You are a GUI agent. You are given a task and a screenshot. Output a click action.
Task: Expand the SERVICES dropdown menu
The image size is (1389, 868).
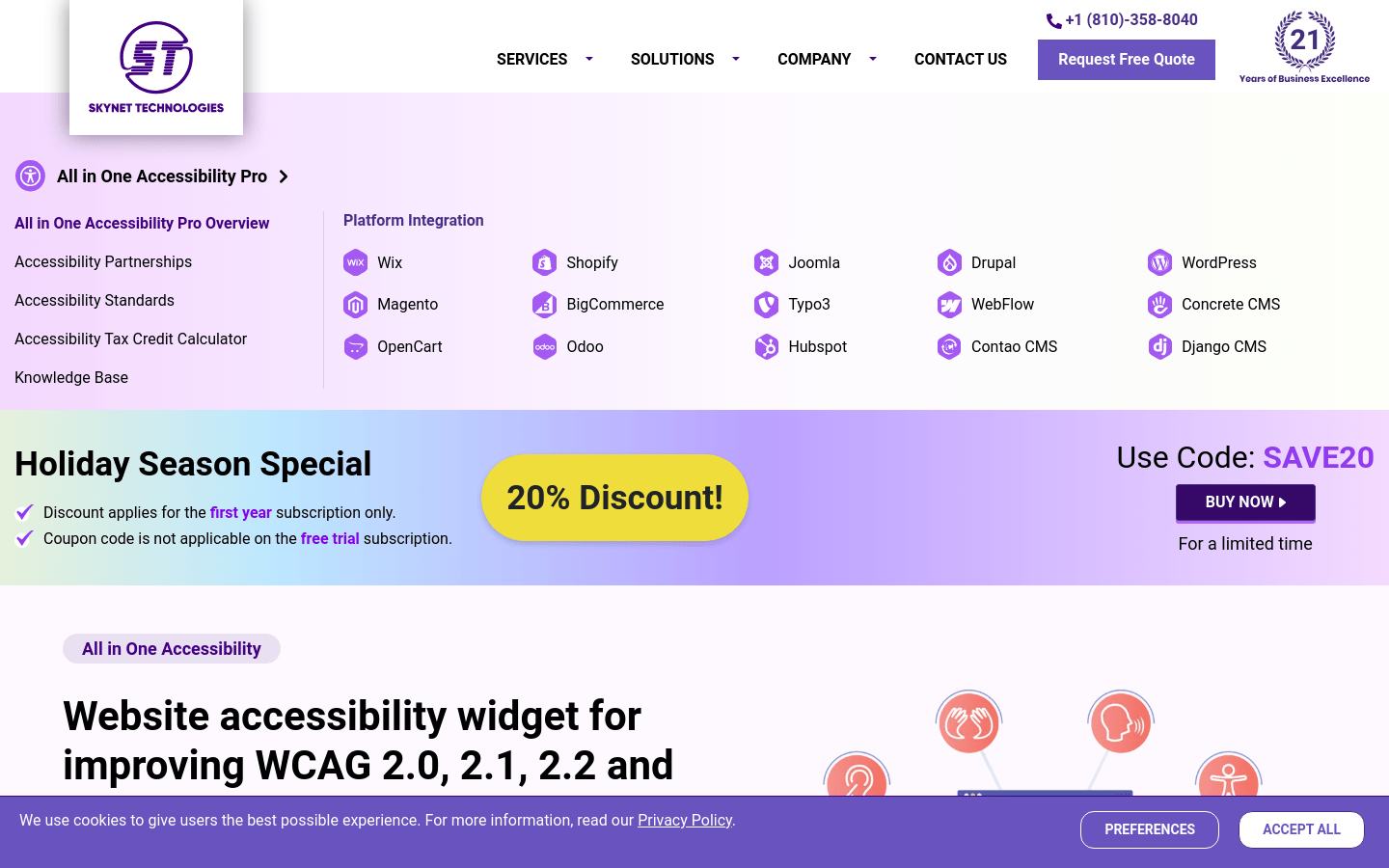coord(588,59)
